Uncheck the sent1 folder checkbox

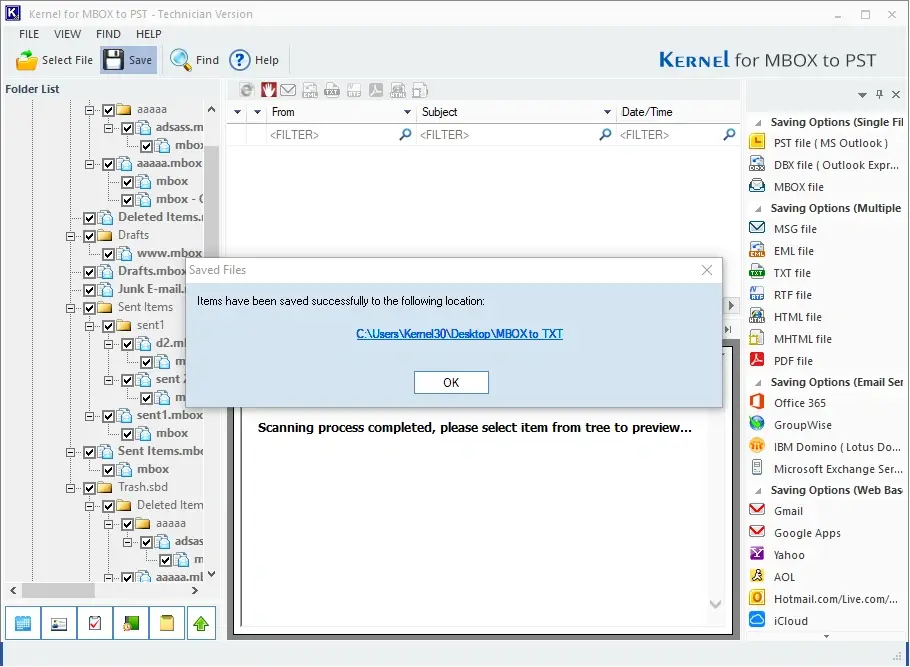(109, 326)
